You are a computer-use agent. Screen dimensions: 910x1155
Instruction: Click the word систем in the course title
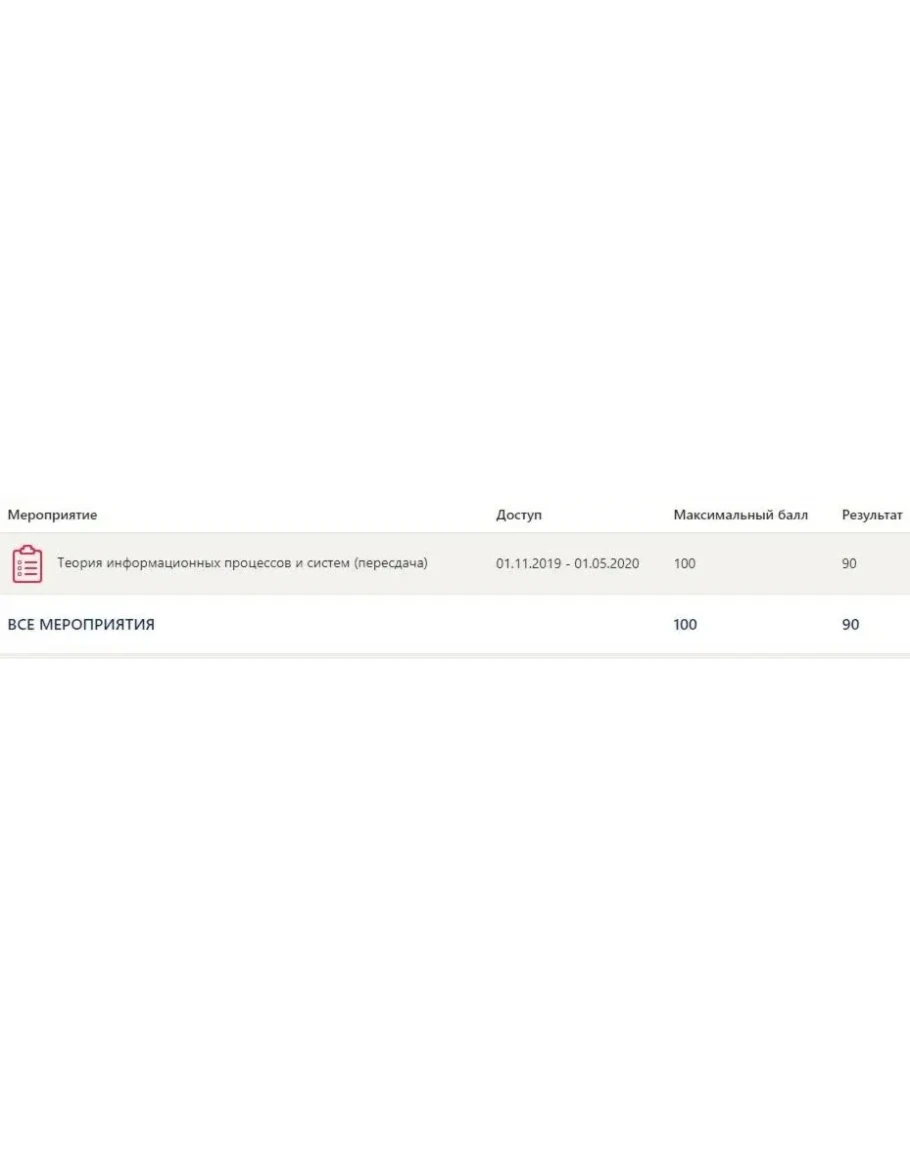(328, 563)
